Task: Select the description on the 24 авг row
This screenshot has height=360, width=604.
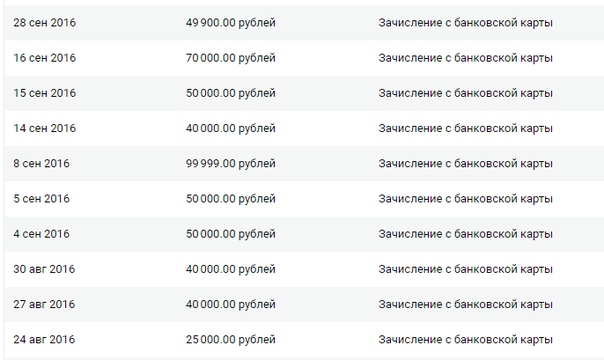Action: click(465, 340)
